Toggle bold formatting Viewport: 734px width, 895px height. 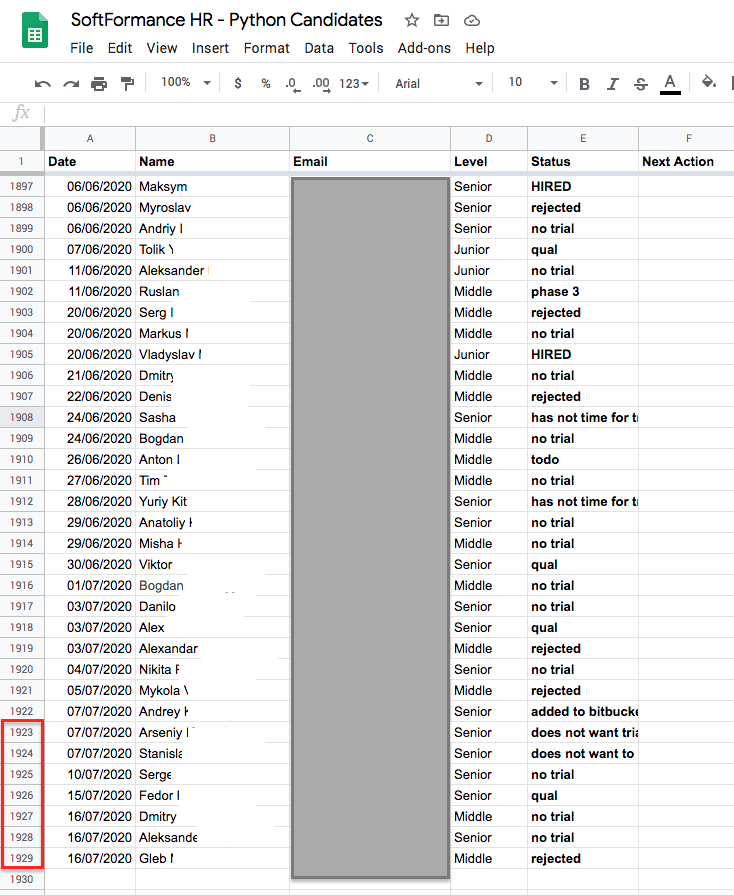point(584,84)
